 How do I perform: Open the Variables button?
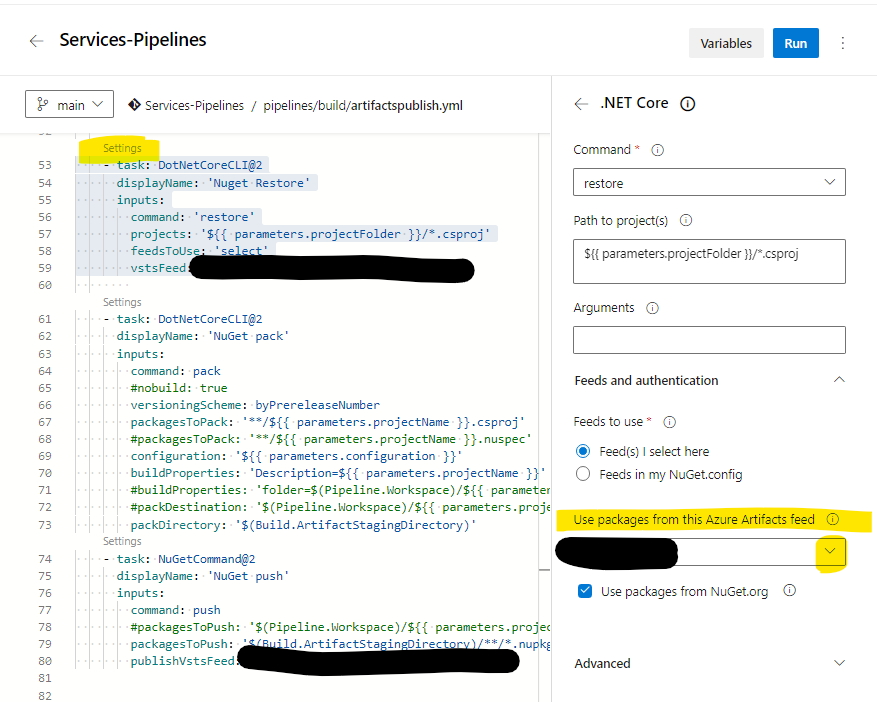[726, 43]
